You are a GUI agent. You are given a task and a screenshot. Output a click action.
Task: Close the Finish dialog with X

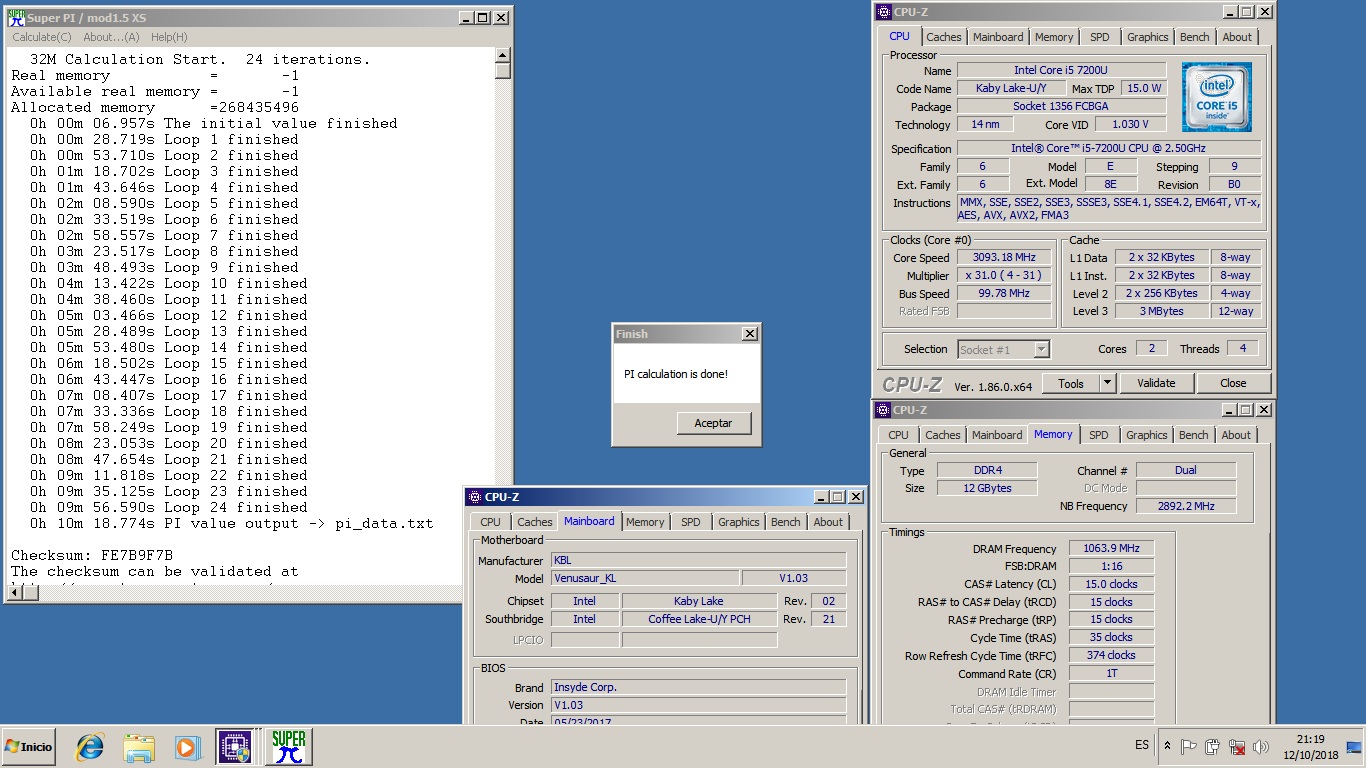coord(749,334)
